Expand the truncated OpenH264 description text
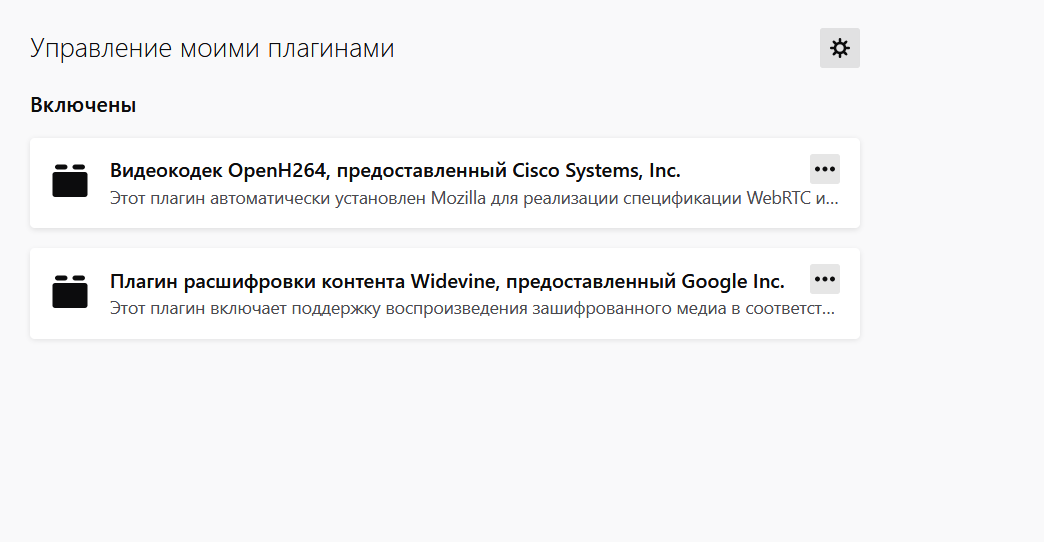 point(474,198)
